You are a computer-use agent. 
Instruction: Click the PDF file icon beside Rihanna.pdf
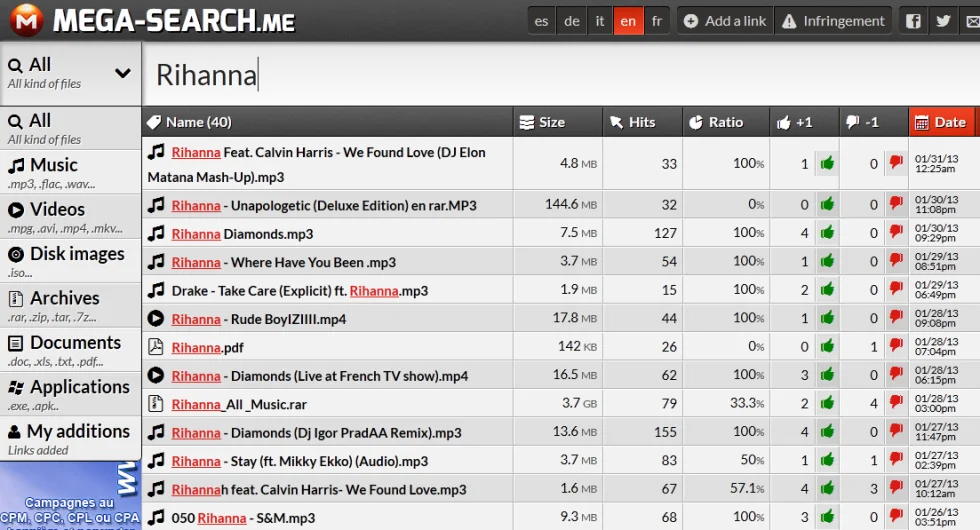coord(156,347)
